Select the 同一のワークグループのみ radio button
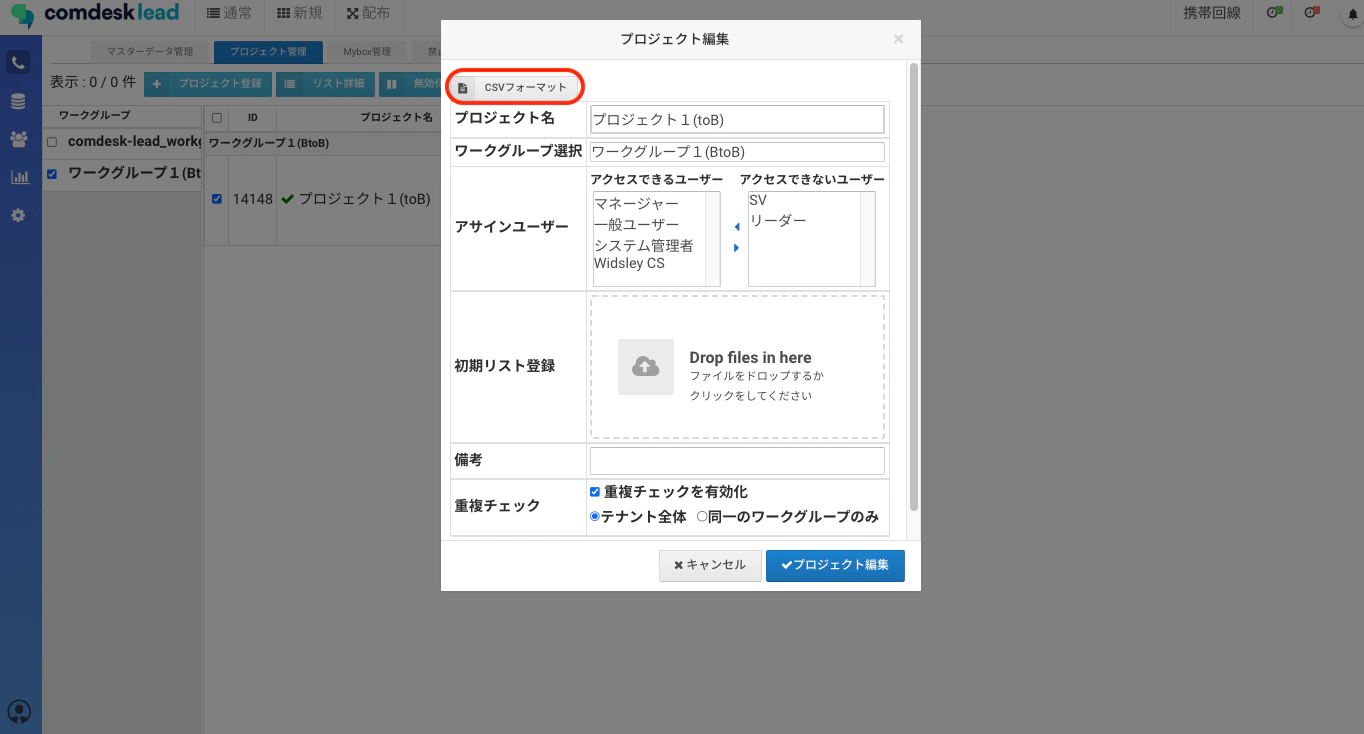 pos(702,517)
